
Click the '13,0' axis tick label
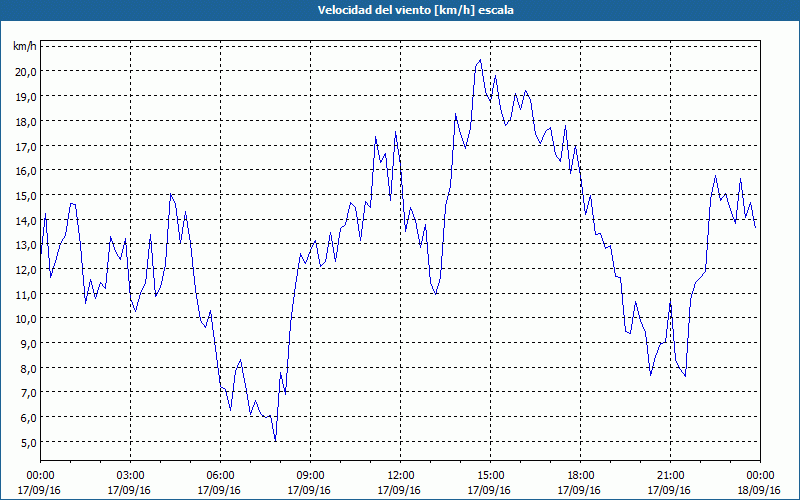[26, 245]
